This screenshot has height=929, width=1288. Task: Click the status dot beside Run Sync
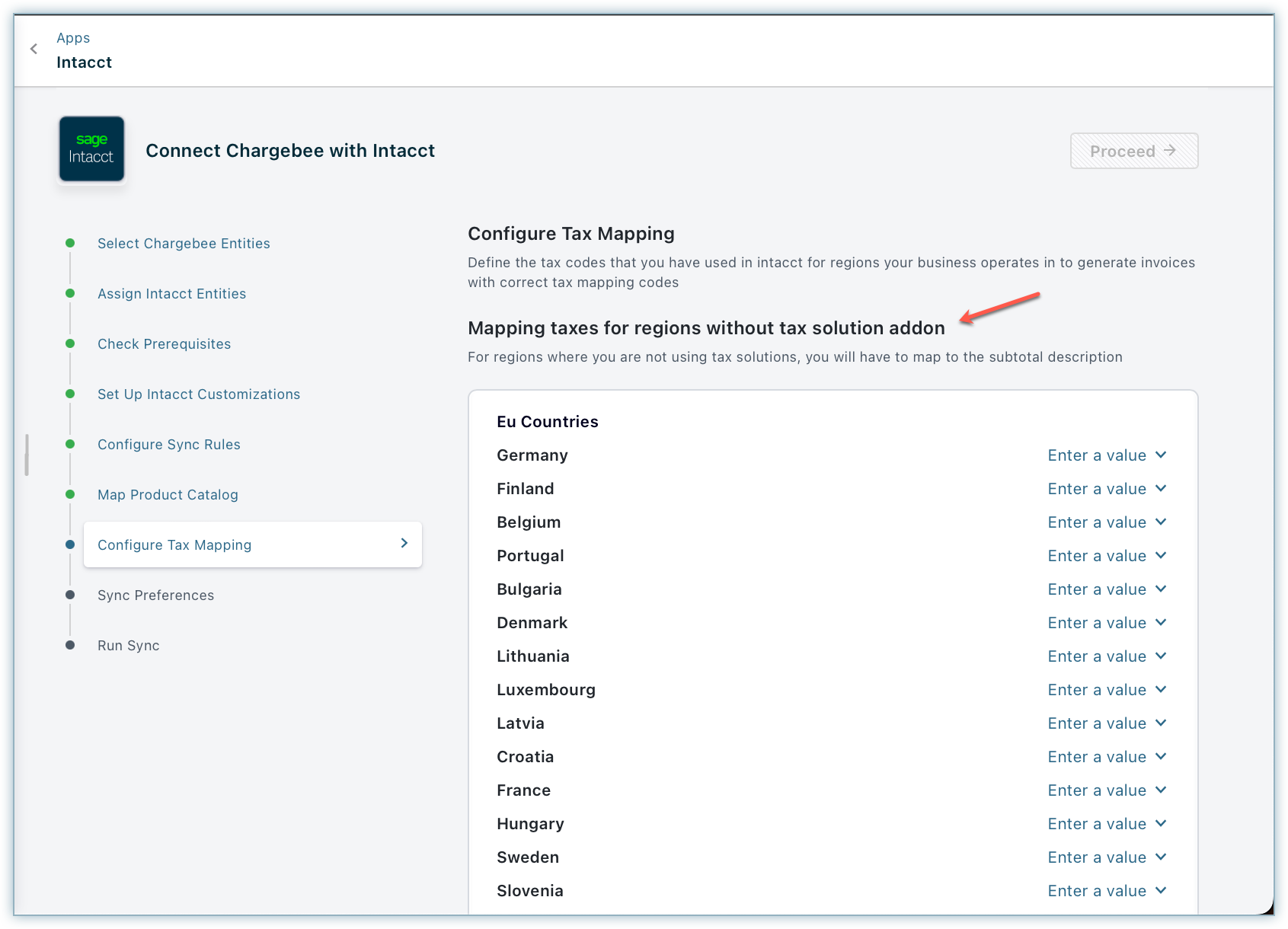click(x=70, y=646)
